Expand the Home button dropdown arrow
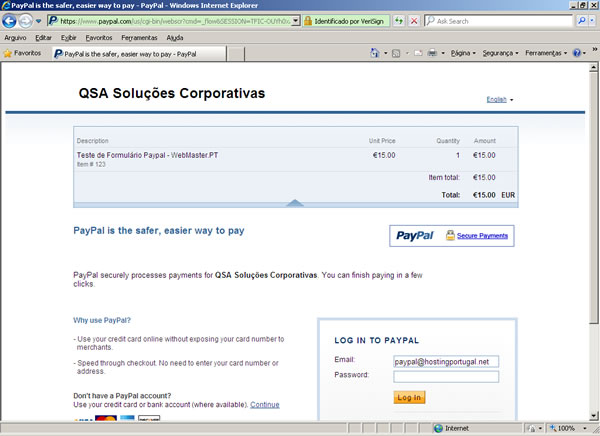This screenshot has height=436, width=600. click(x=385, y=53)
